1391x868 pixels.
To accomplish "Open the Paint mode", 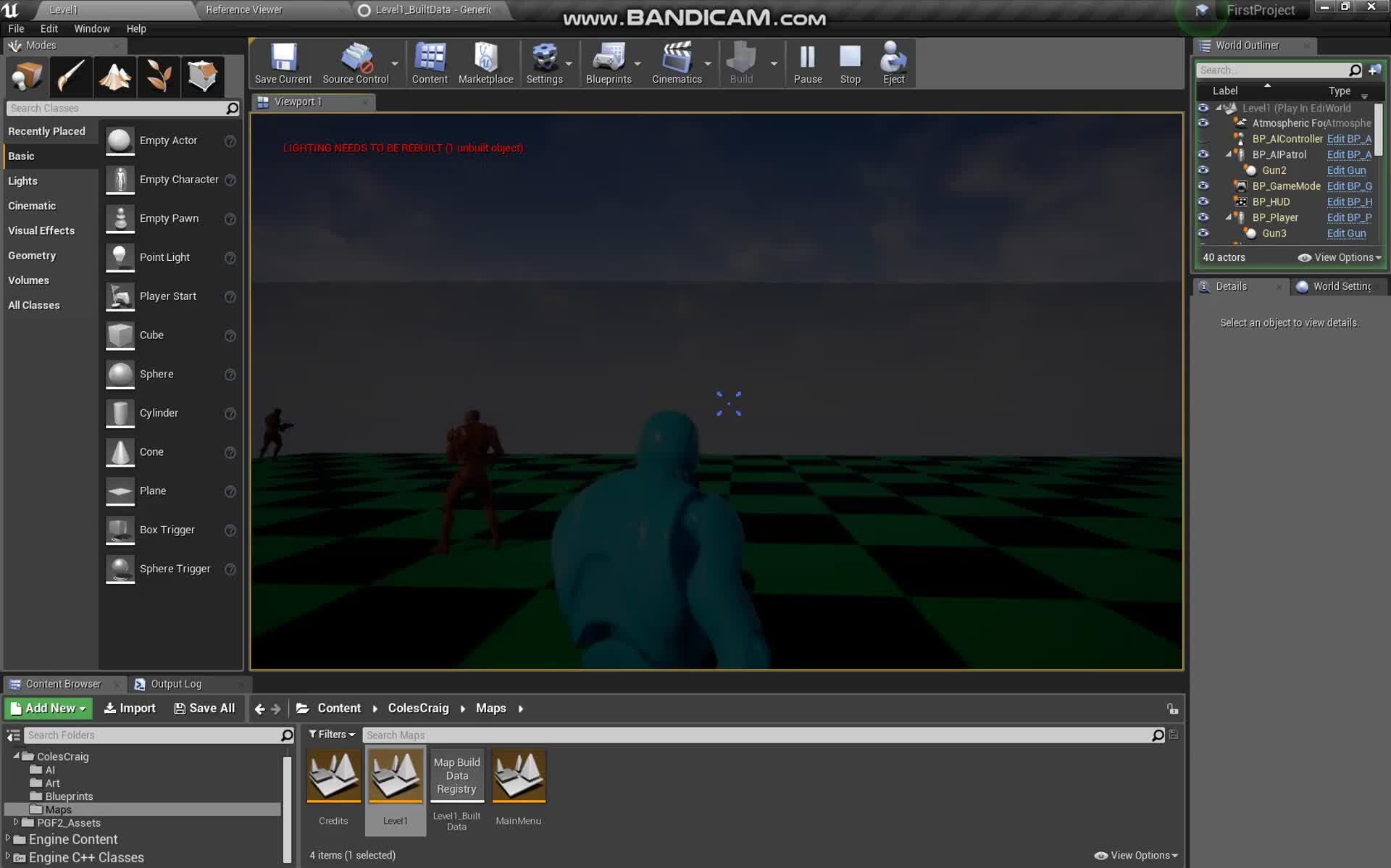I will click(72, 76).
